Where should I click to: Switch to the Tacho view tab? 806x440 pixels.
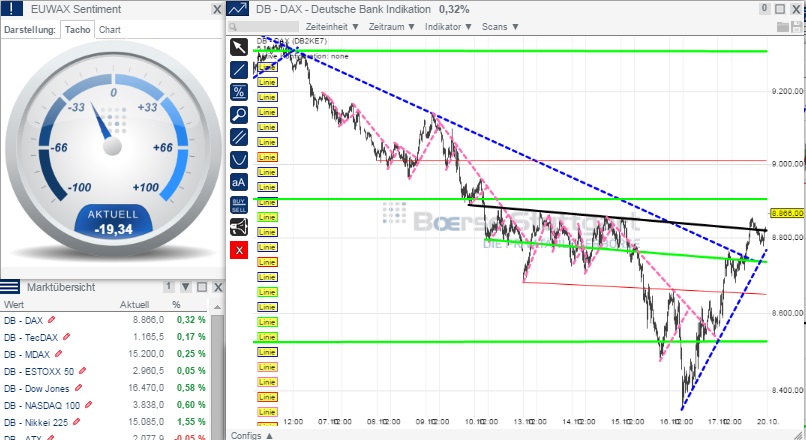pyautogui.click(x=78, y=30)
